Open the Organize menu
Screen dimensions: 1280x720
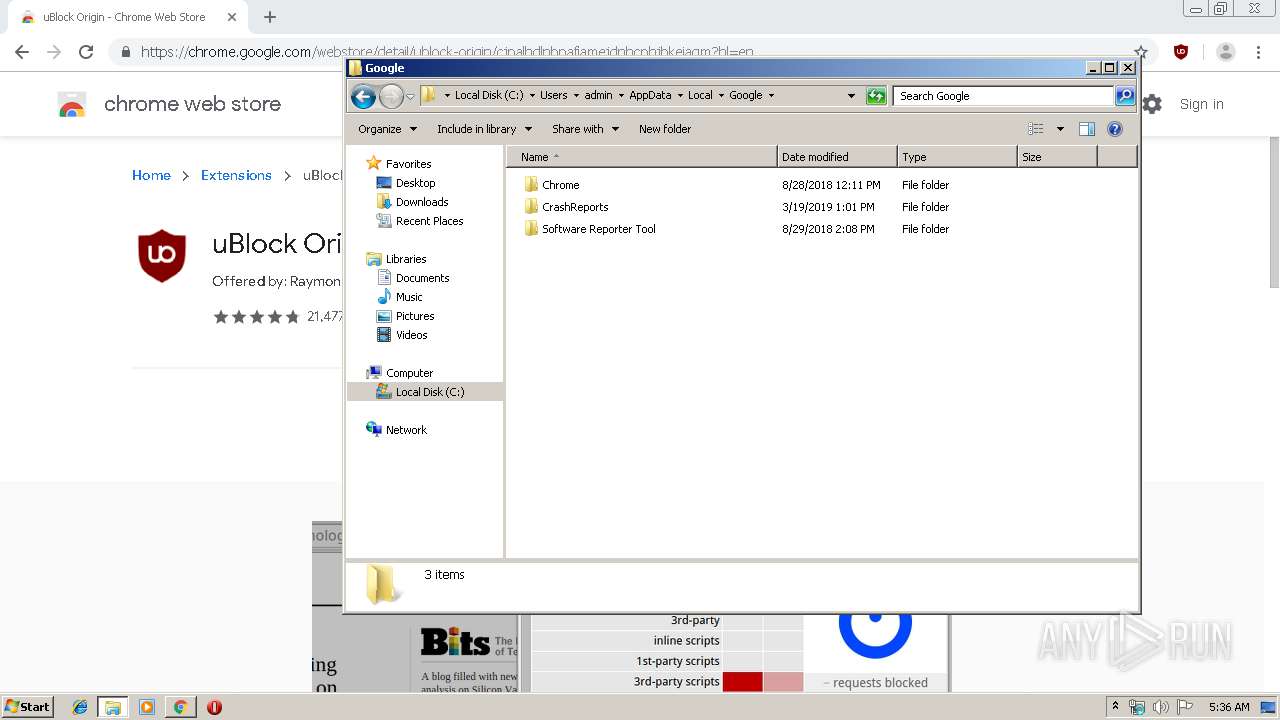click(x=386, y=129)
